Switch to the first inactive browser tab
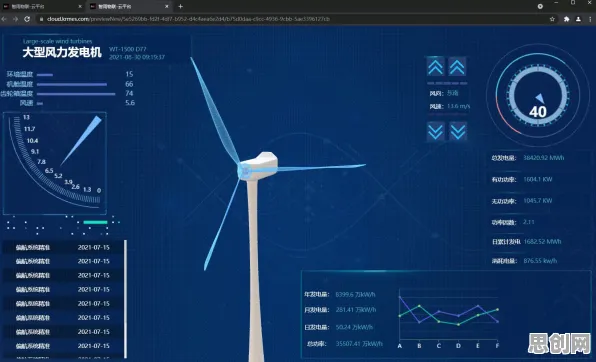The height and width of the screenshot is (362, 596). 43,6
